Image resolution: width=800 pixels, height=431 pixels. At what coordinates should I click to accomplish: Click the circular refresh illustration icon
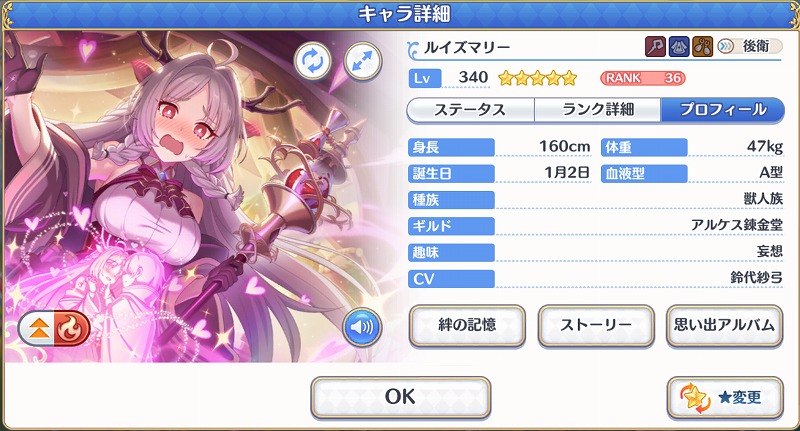point(312,61)
